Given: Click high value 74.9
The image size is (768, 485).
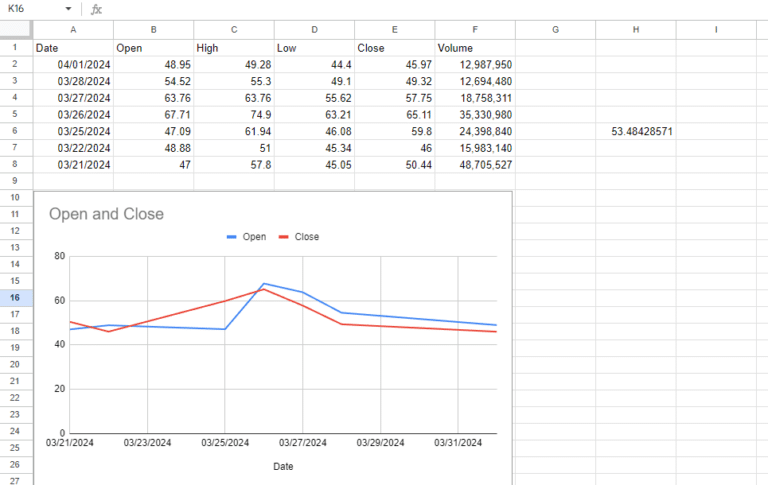Looking at the screenshot, I should (x=234, y=115).
